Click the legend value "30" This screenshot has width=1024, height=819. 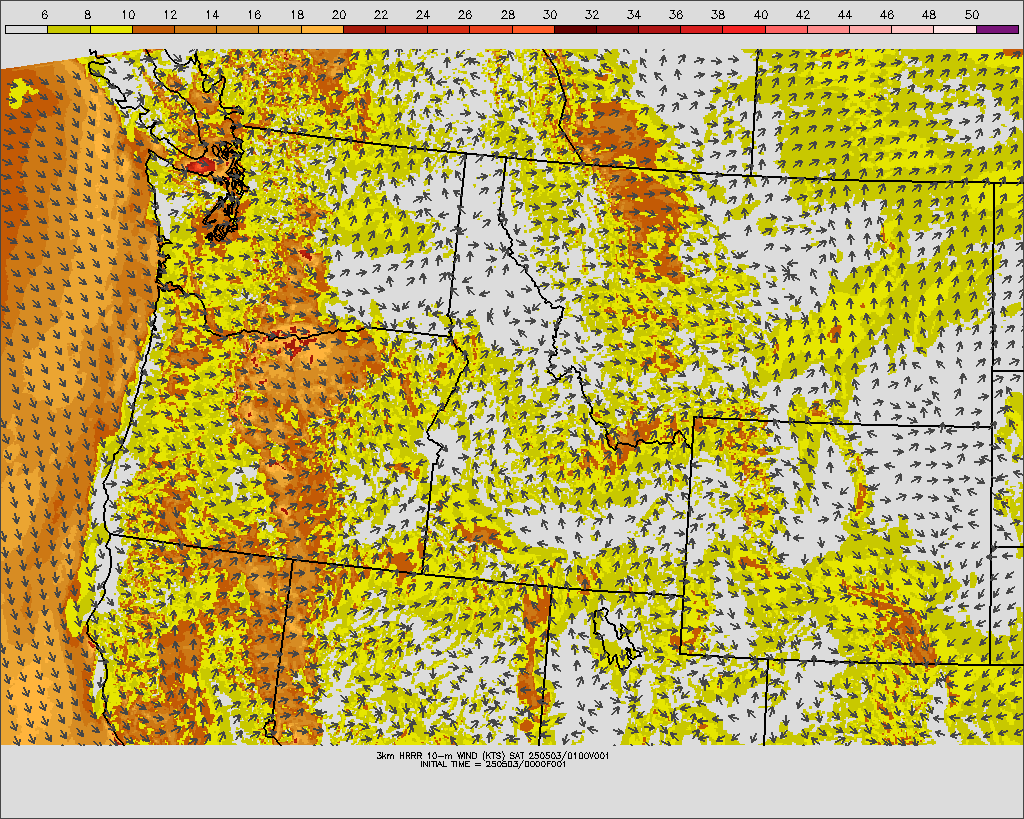tap(550, 15)
